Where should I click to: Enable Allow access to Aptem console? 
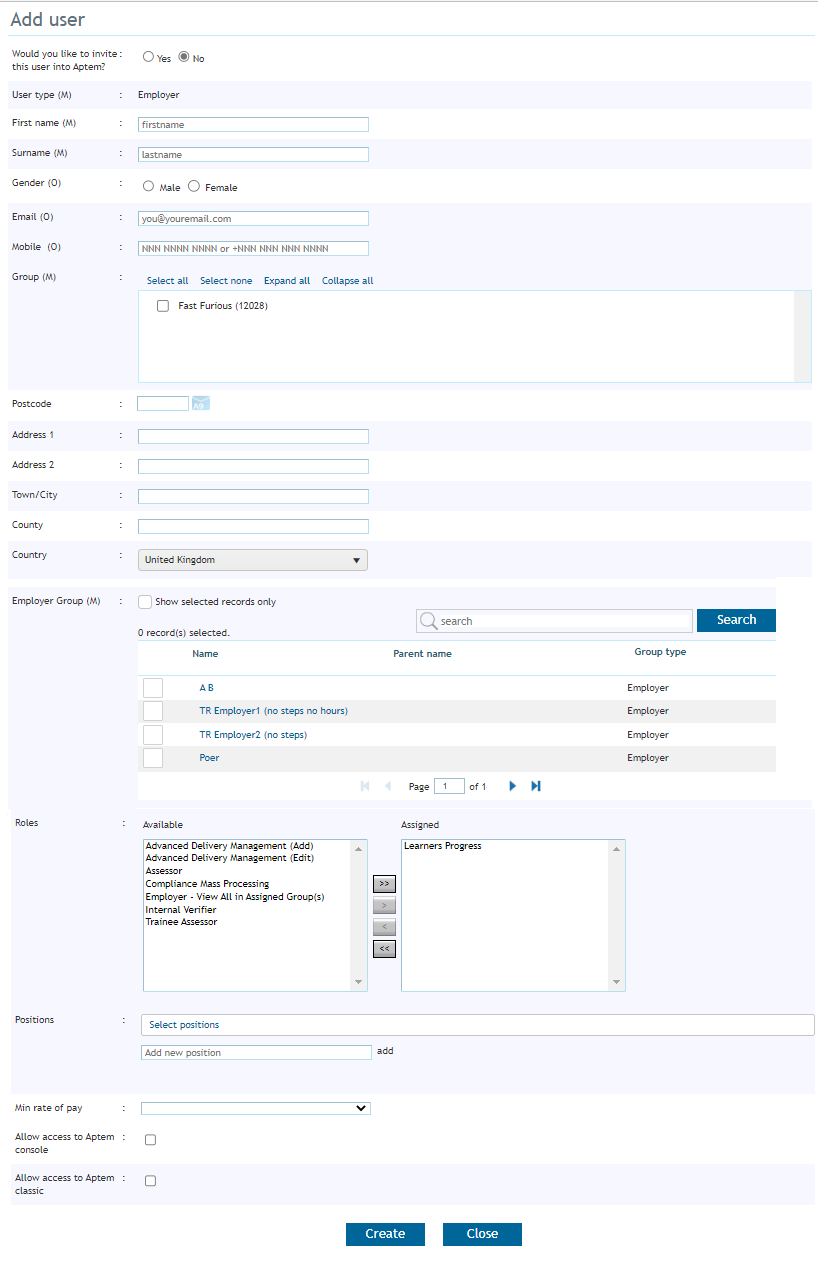150,1139
